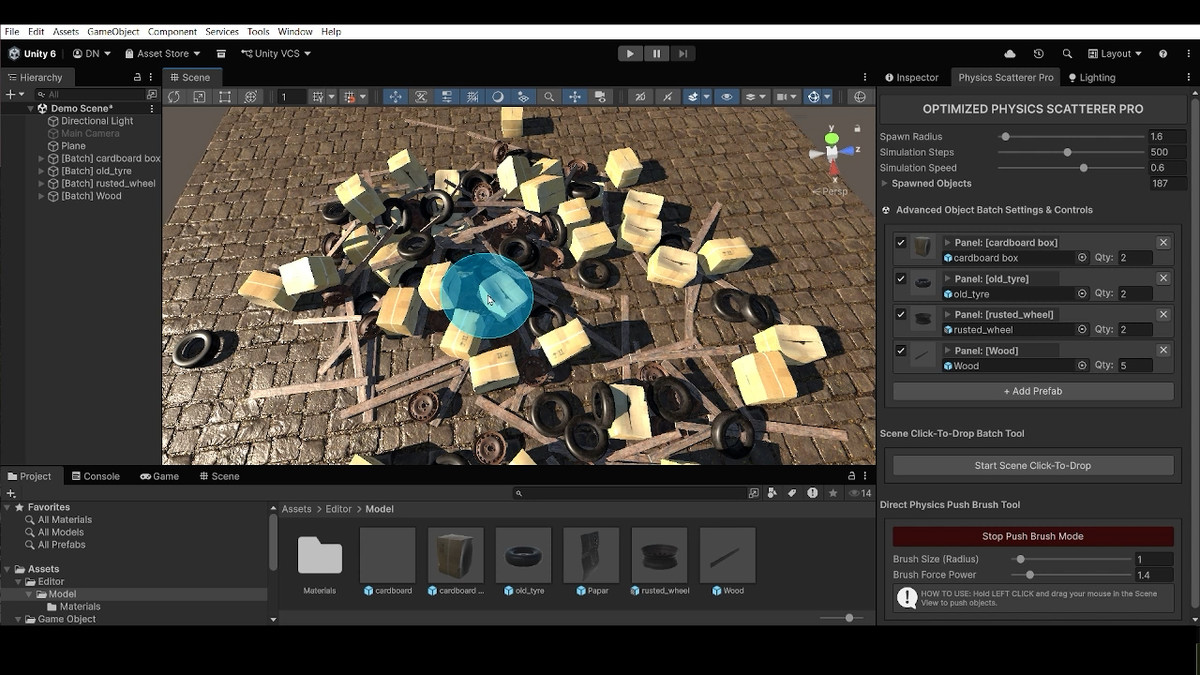This screenshot has height=675, width=1200.
Task: Open Unity Cloud from the cloud icon
Action: point(1010,54)
